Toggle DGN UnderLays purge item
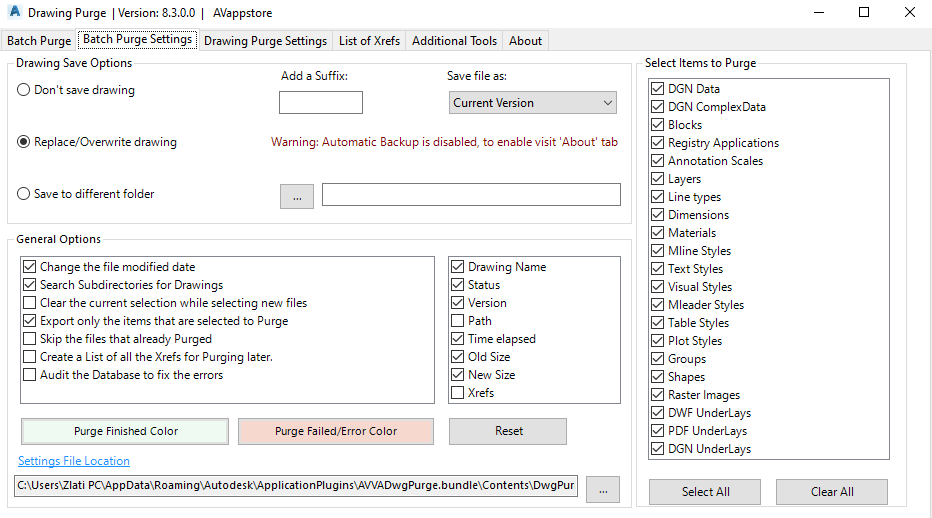Screen dimensions: 932x518 click(657, 448)
